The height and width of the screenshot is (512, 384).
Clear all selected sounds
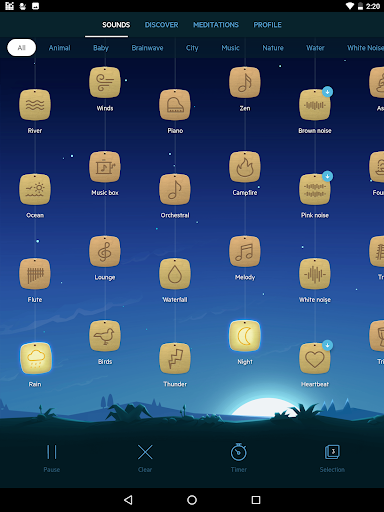pyautogui.click(x=145, y=458)
